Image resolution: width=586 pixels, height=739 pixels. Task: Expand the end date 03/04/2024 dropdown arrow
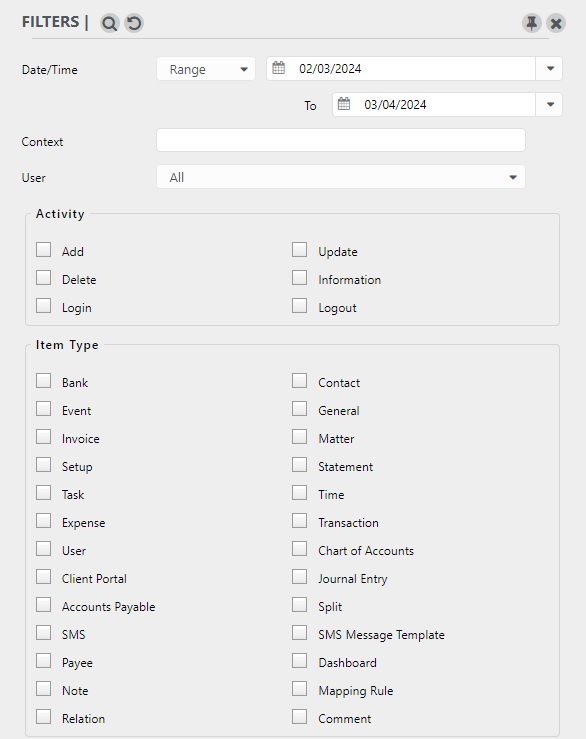point(550,105)
